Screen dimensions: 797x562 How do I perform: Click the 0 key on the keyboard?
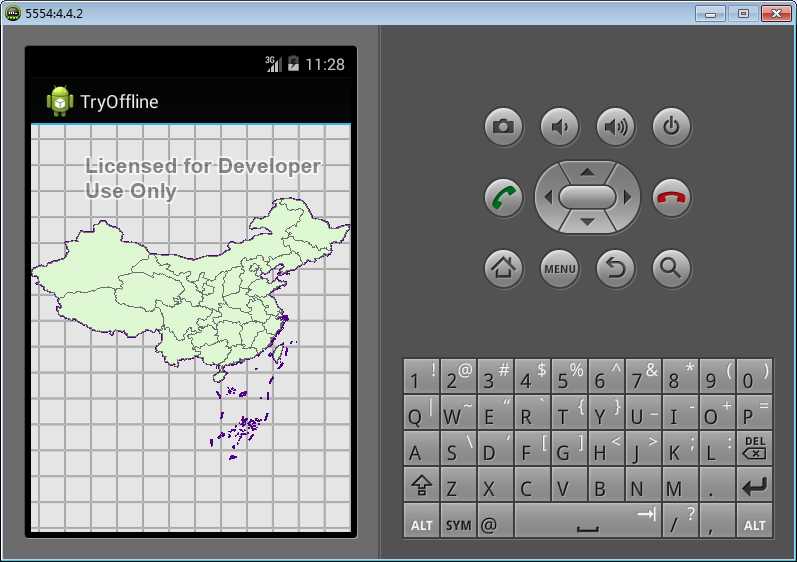click(x=754, y=377)
